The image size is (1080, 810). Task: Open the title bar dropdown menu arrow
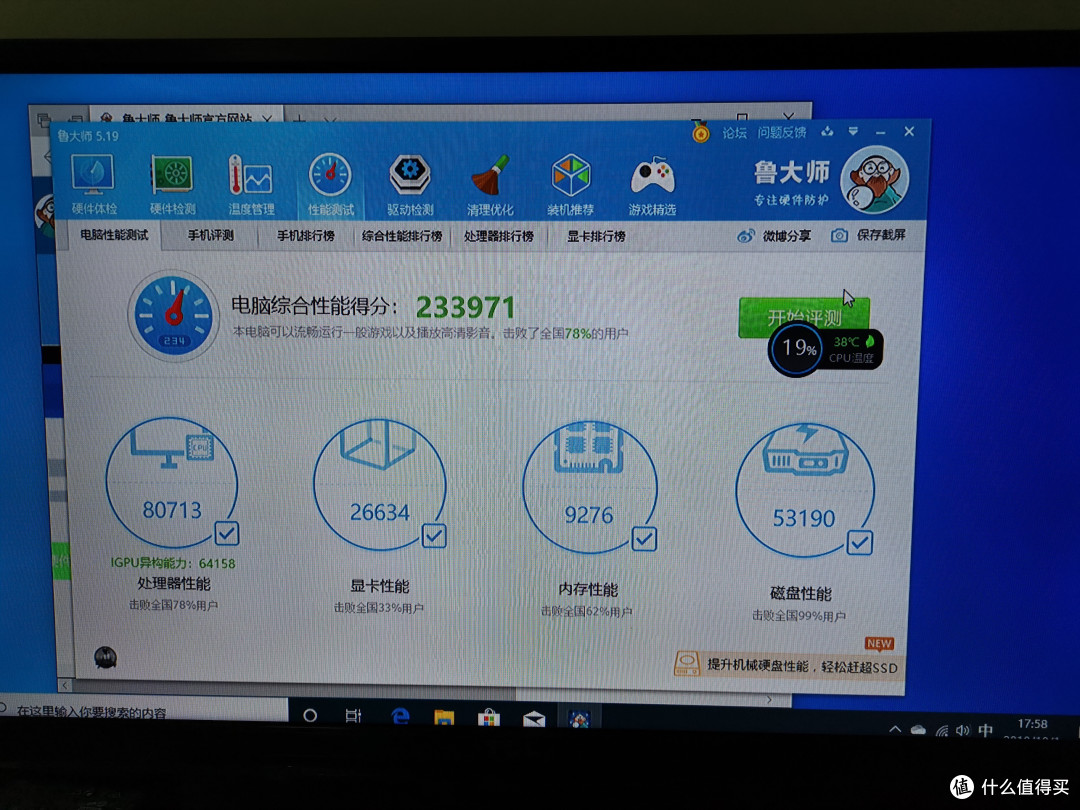click(853, 131)
